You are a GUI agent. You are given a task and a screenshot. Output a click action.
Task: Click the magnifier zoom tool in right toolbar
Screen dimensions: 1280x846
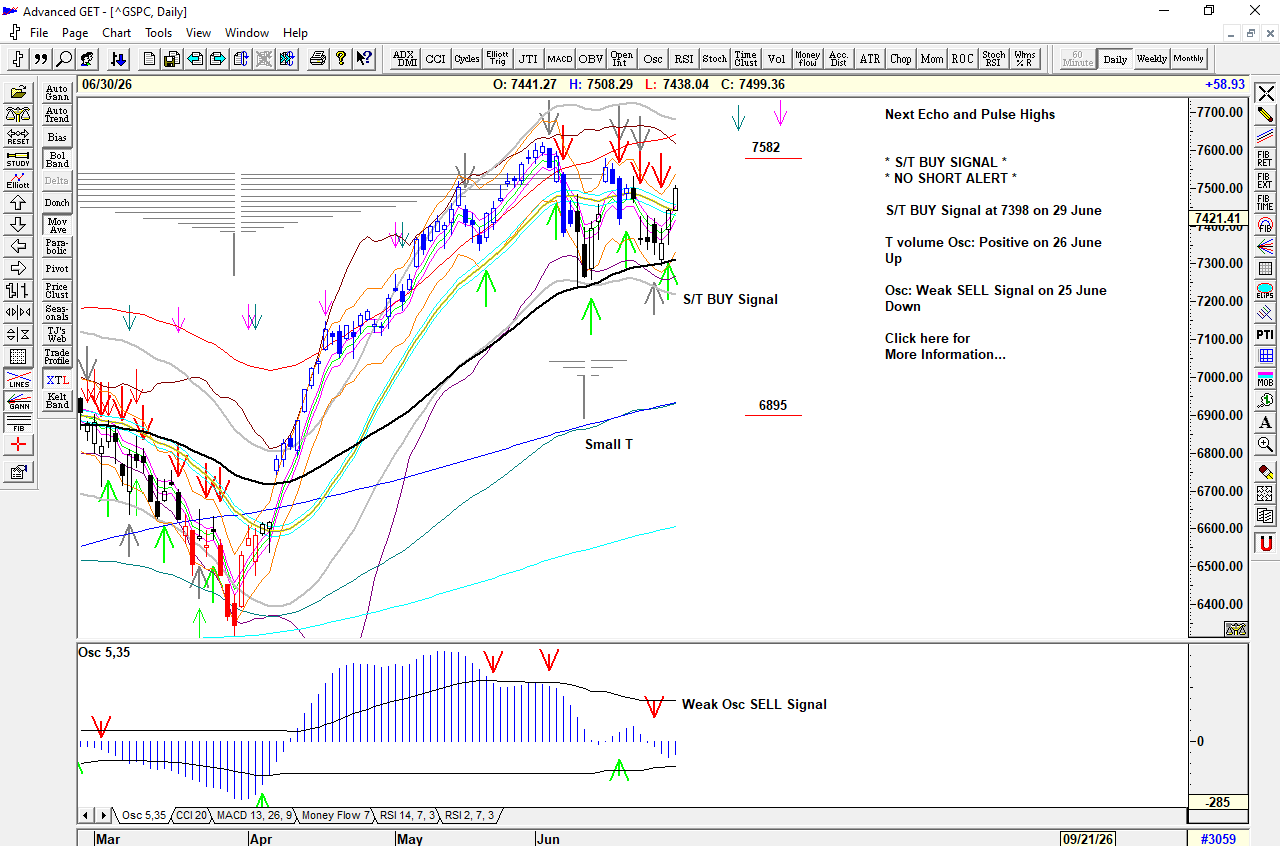click(x=1265, y=444)
